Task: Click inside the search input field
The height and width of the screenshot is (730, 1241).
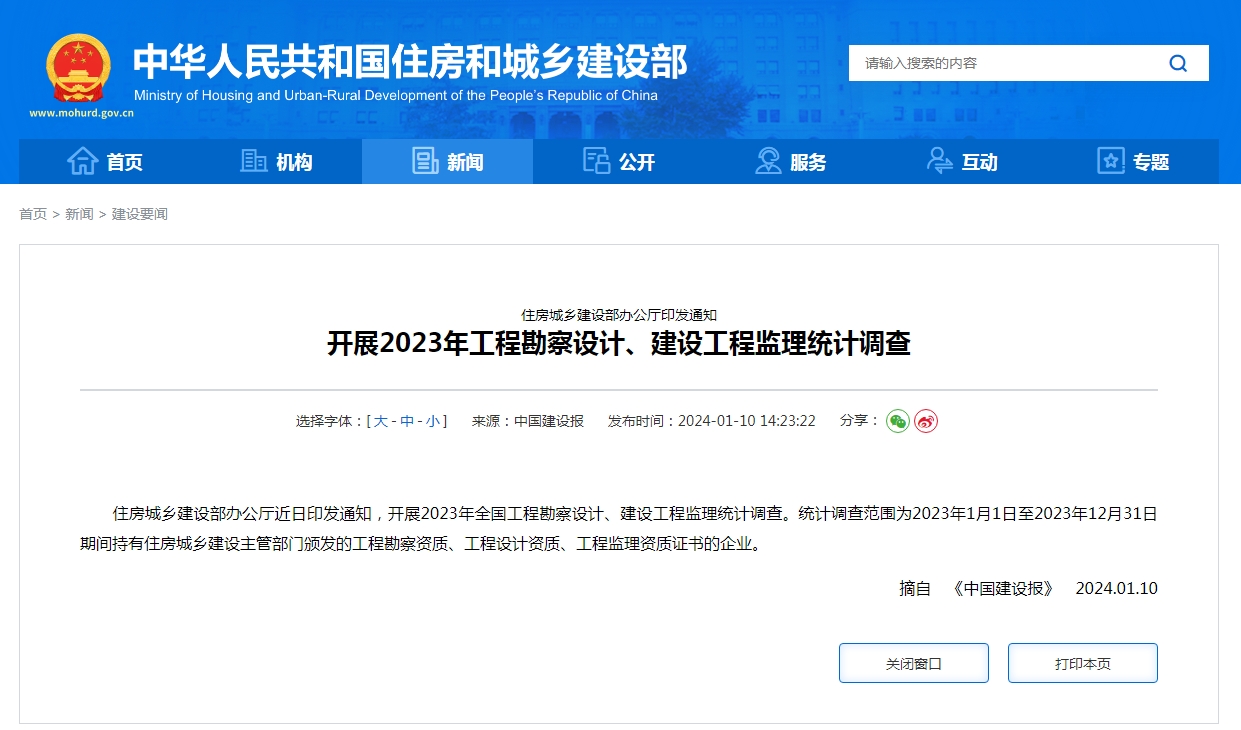Action: click(1000, 62)
